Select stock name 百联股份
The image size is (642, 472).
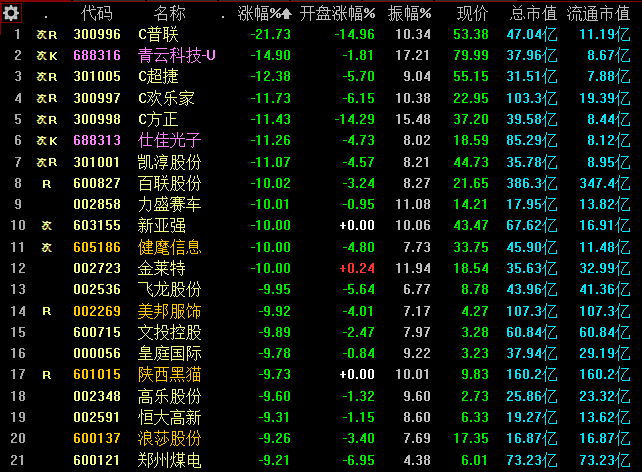[x=170, y=183]
